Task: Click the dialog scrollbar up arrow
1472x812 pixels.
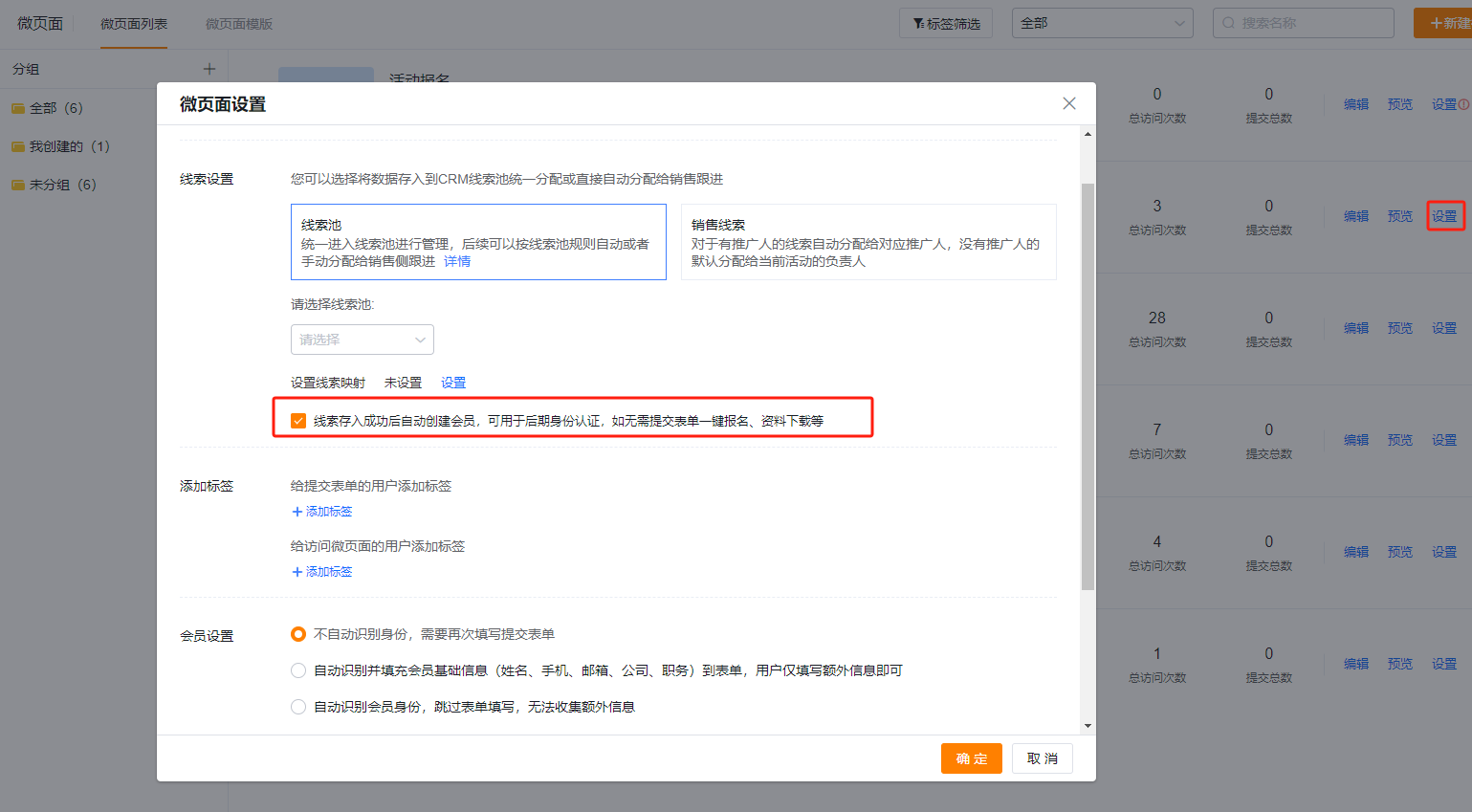Action: [x=1088, y=134]
